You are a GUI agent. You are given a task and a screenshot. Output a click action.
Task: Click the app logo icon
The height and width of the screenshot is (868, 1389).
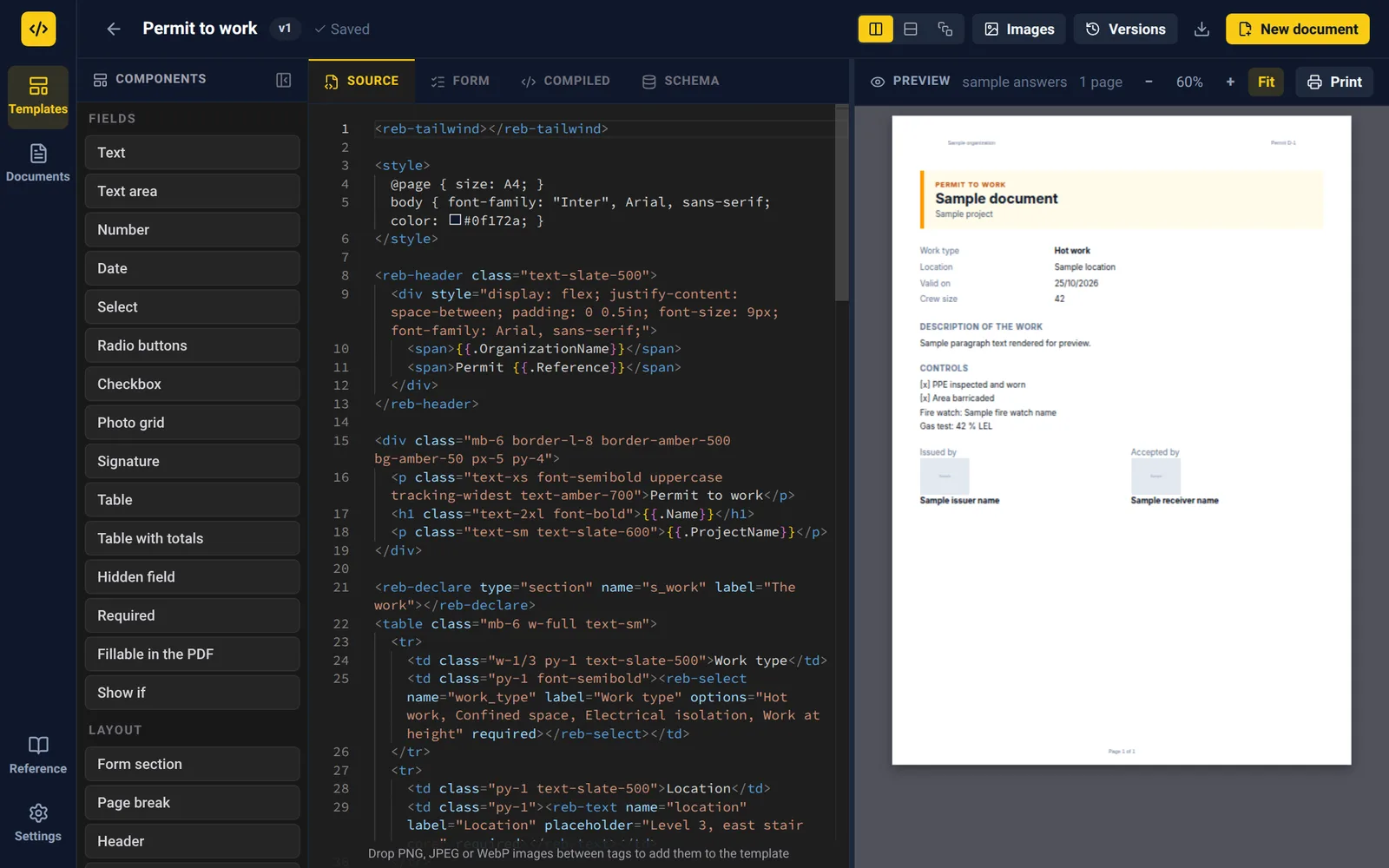point(38,29)
